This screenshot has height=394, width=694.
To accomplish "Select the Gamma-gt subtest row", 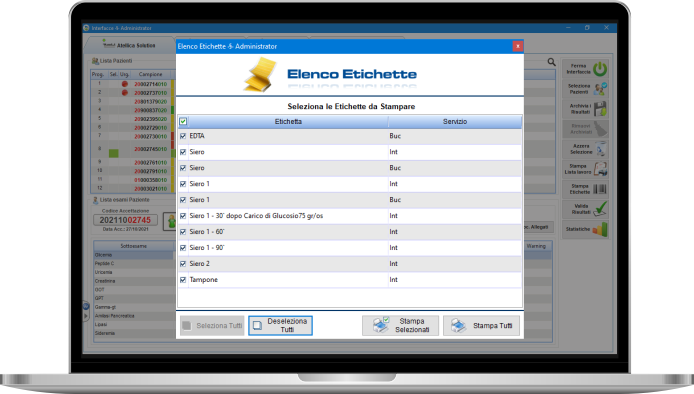I will click(134, 307).
